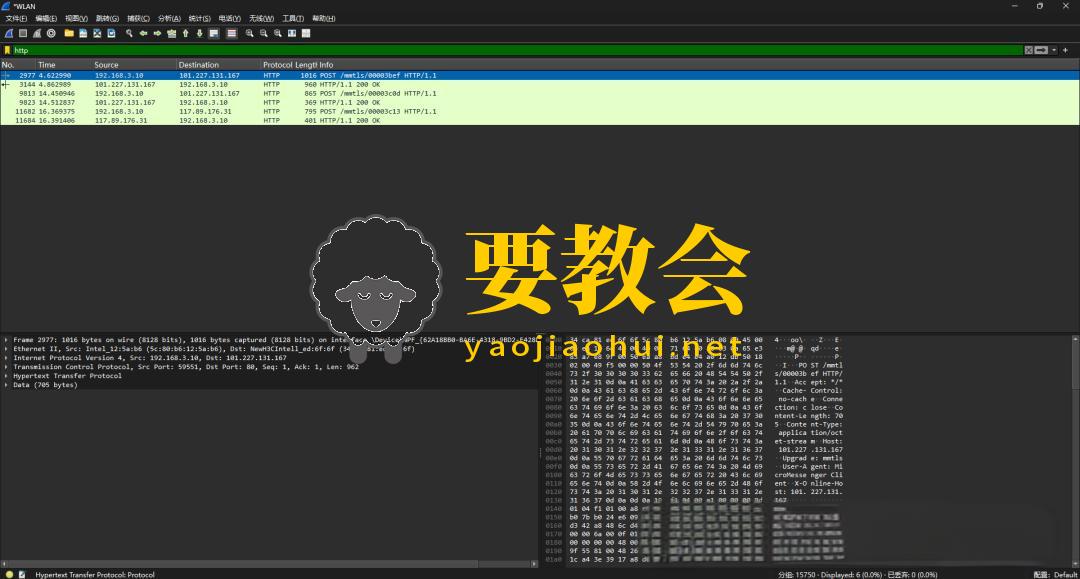Sort by the Protocol column header

(x=278, y=65)
